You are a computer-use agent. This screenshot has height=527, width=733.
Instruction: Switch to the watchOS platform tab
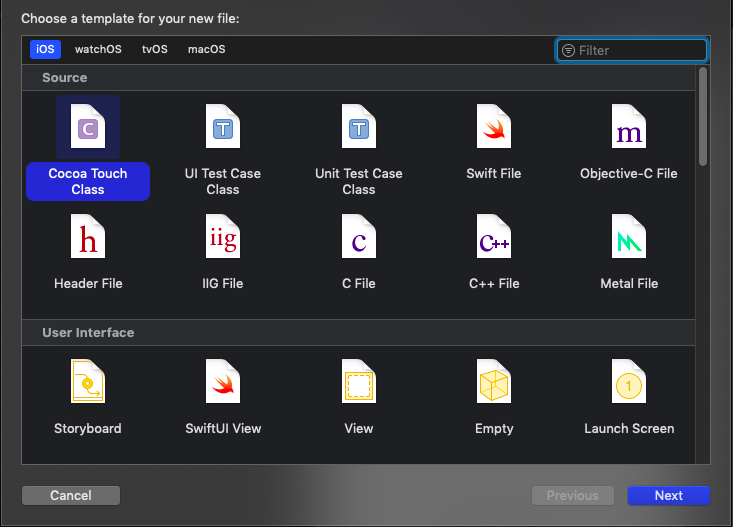click(x=97, y=50)
